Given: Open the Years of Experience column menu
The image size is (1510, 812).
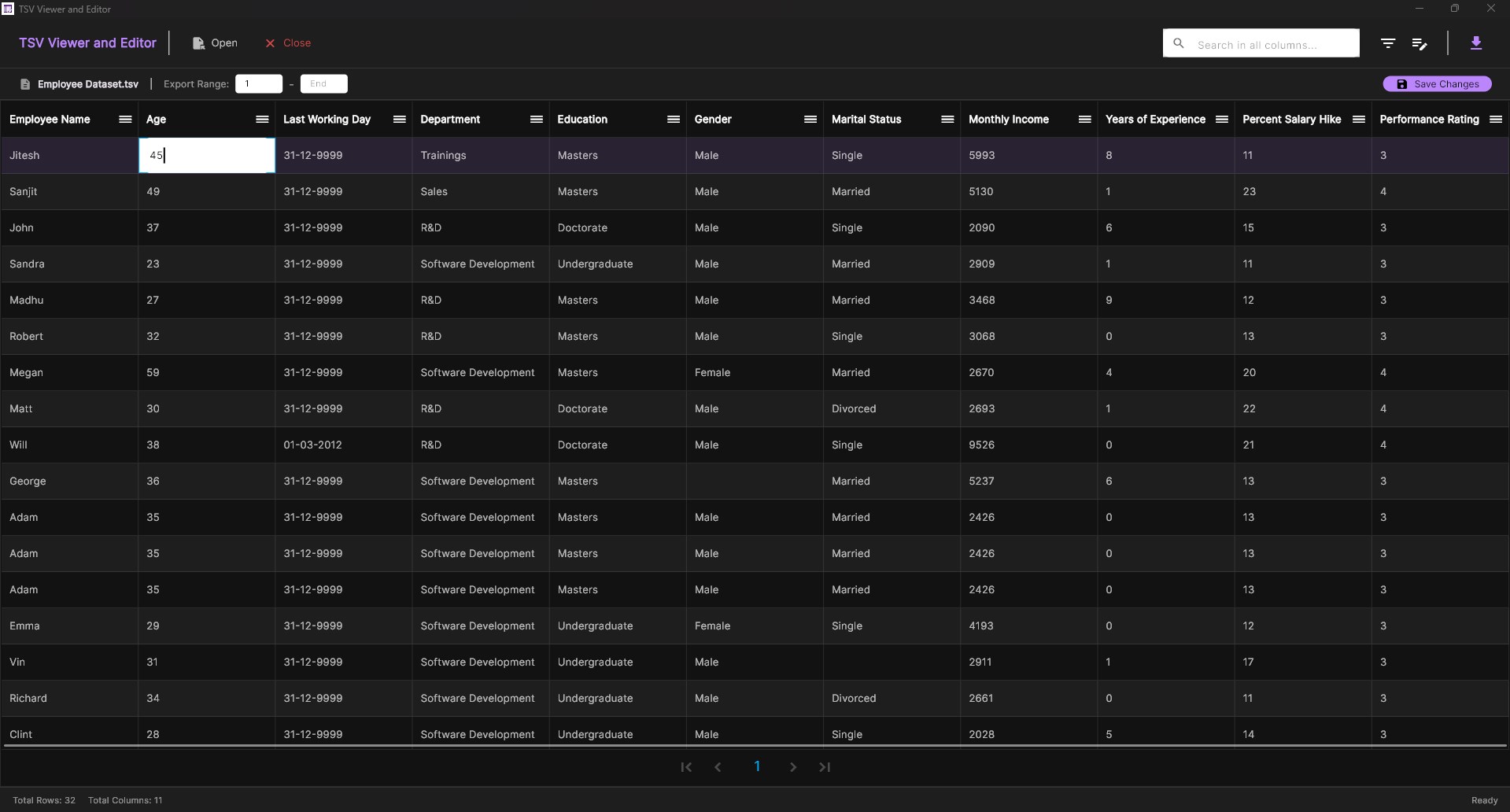Looking at the screenshot, I should pos(1221,120).
